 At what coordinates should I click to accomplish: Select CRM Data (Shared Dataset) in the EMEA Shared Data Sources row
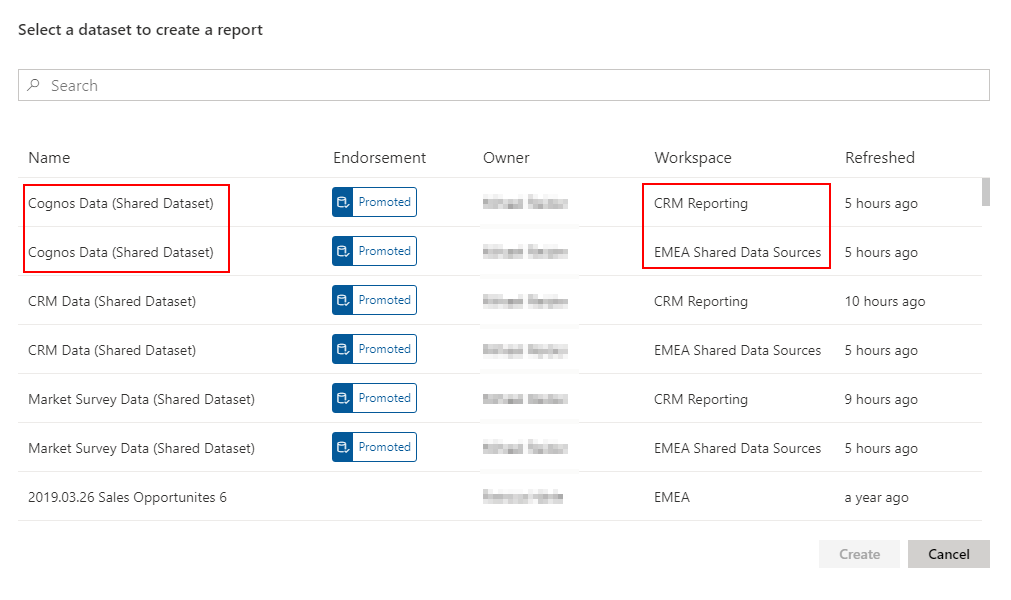112,351
